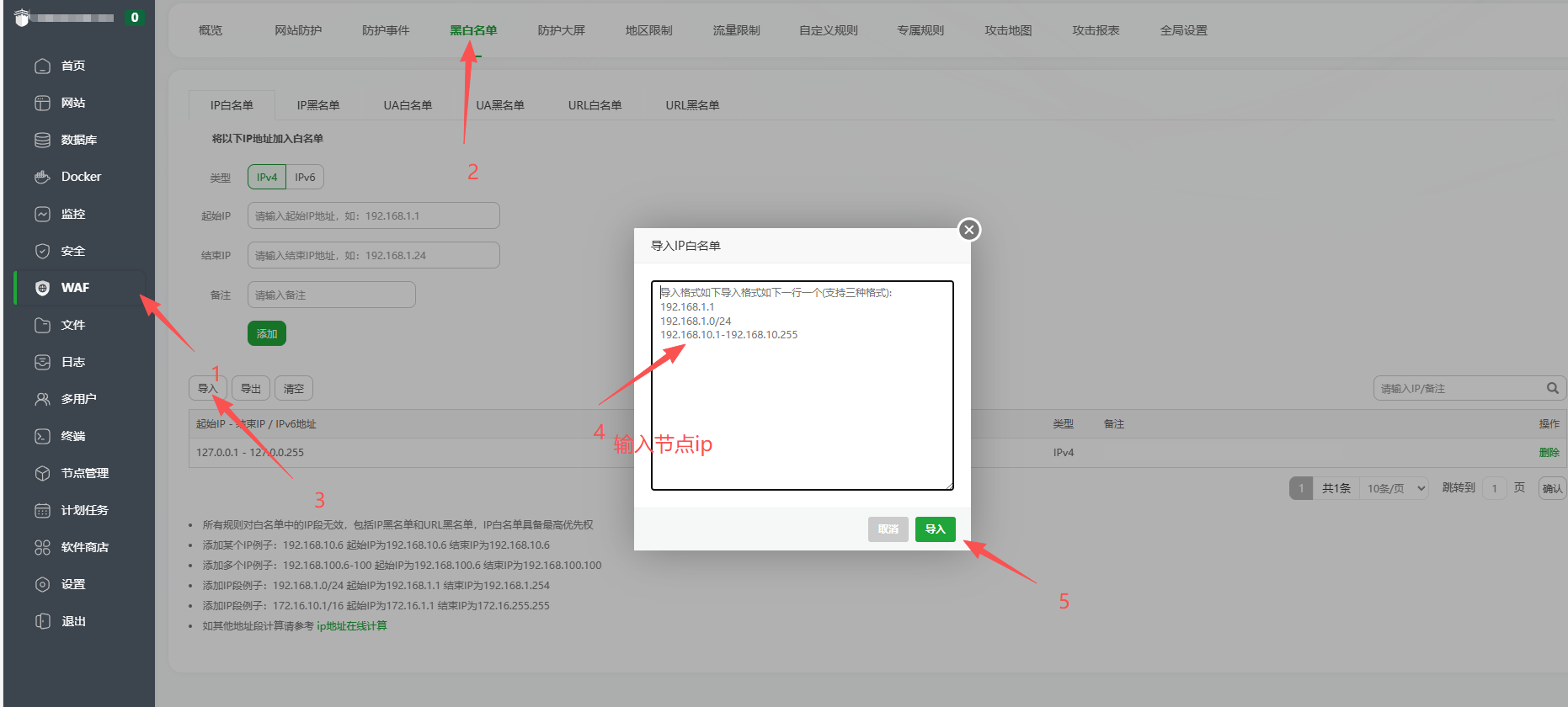The image size is (1568, 707).
Task: Click 删除 link for 127.0.0.1 row
Action: pyautogui.click(x=1549, y=453)
